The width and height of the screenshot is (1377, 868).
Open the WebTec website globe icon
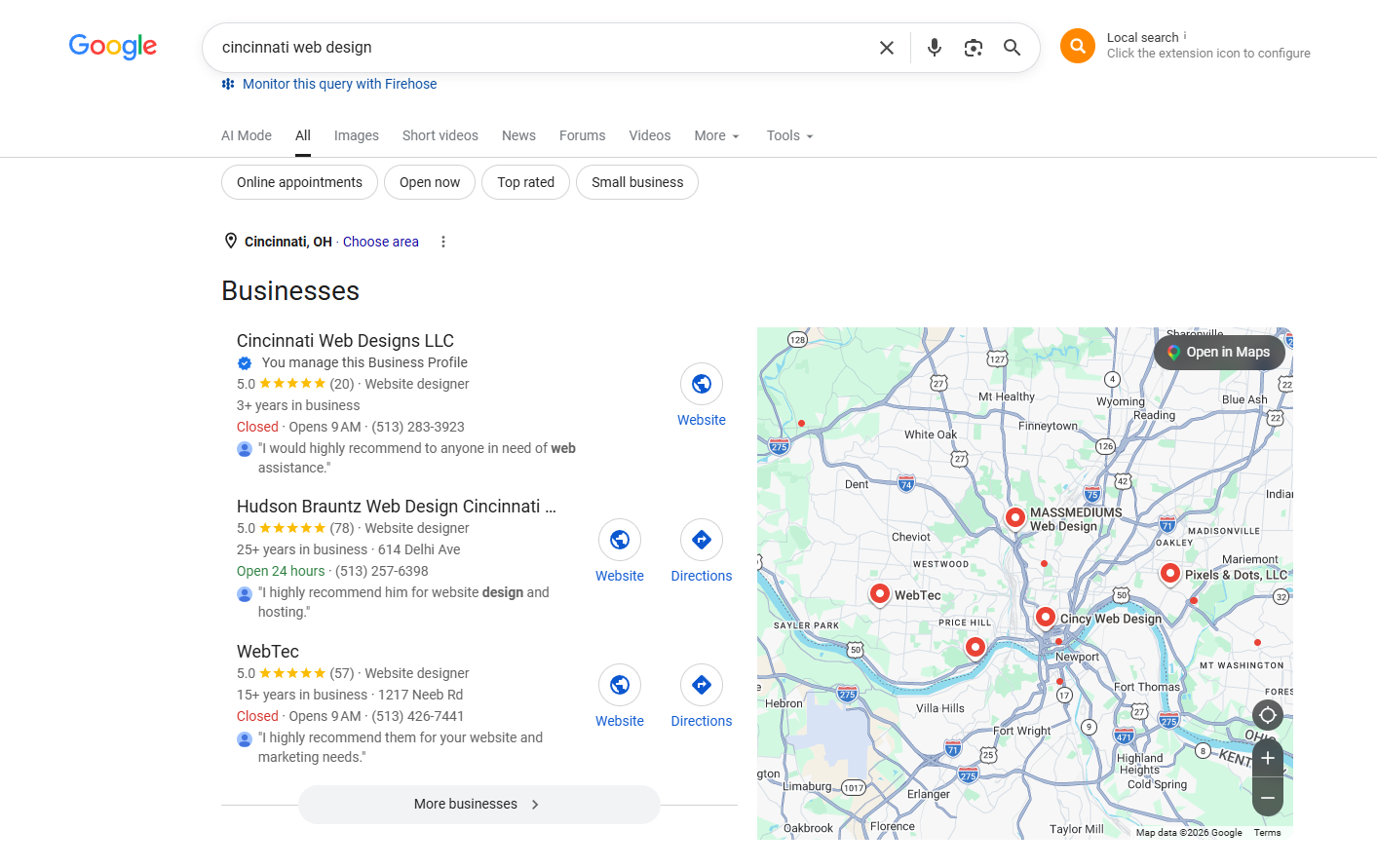(x=620, y=685)
